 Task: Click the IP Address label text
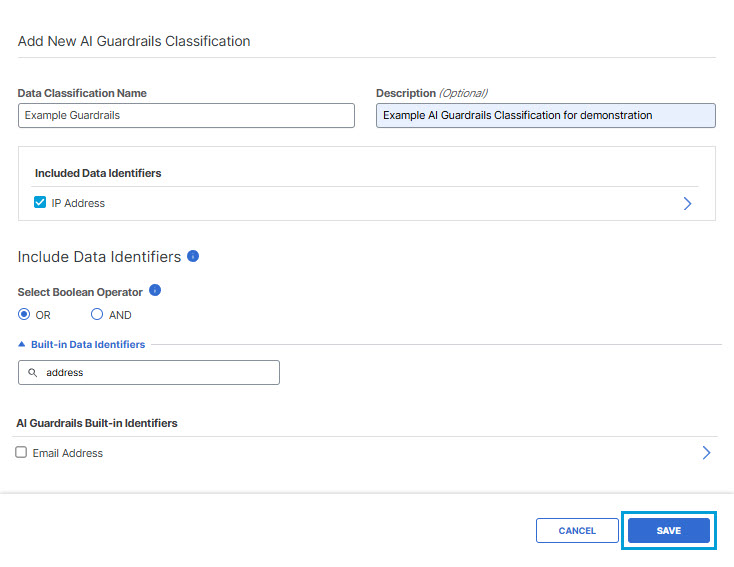(78, 203)
